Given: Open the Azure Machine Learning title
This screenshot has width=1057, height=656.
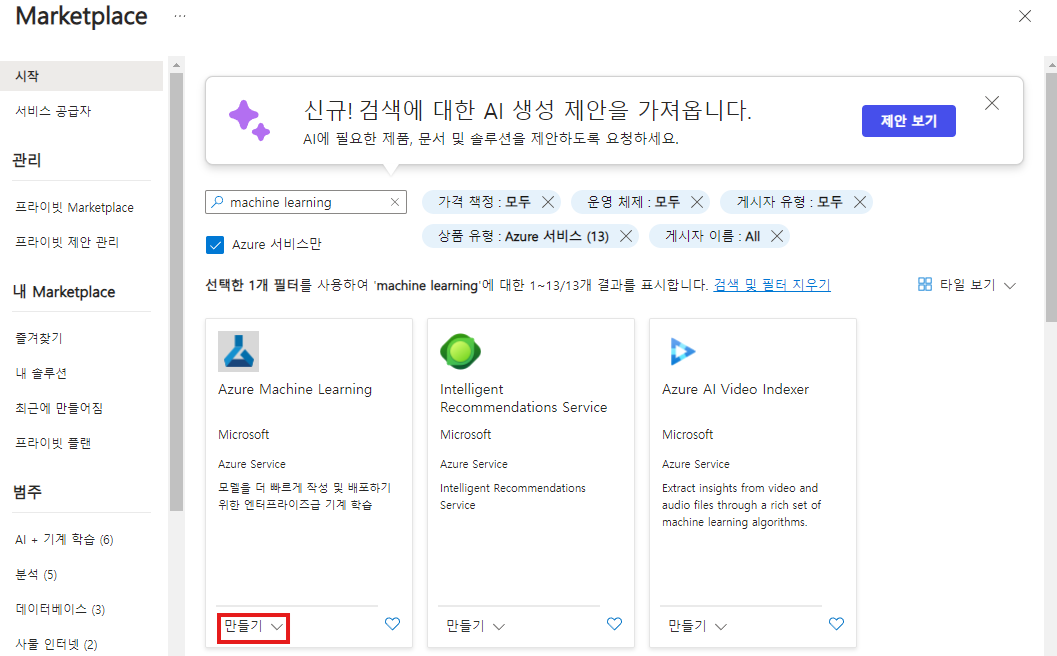Looking at the screenshot, I should coord(295,389).
